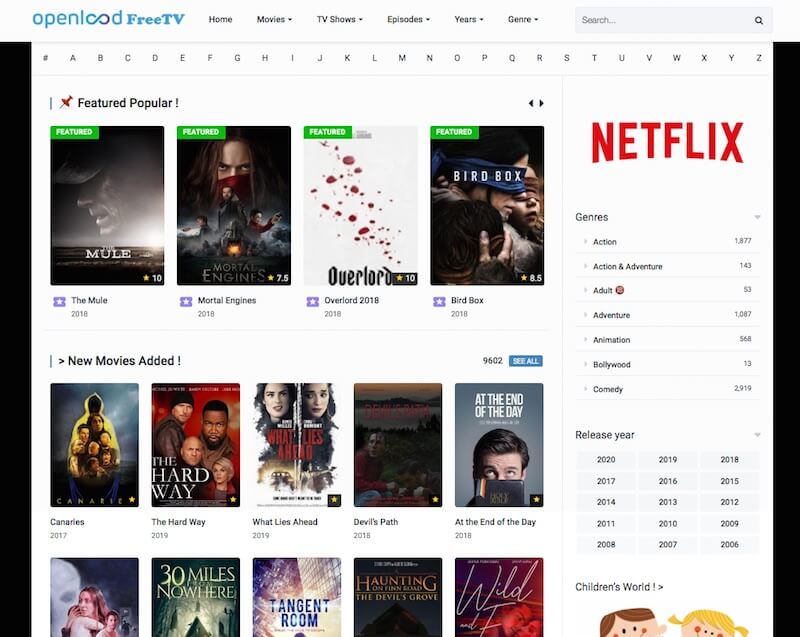Image resolution: width=800 pixels, height=637 pixels.
Task: Click the adult badge icon next to Adult
Action: click(620, 290)
